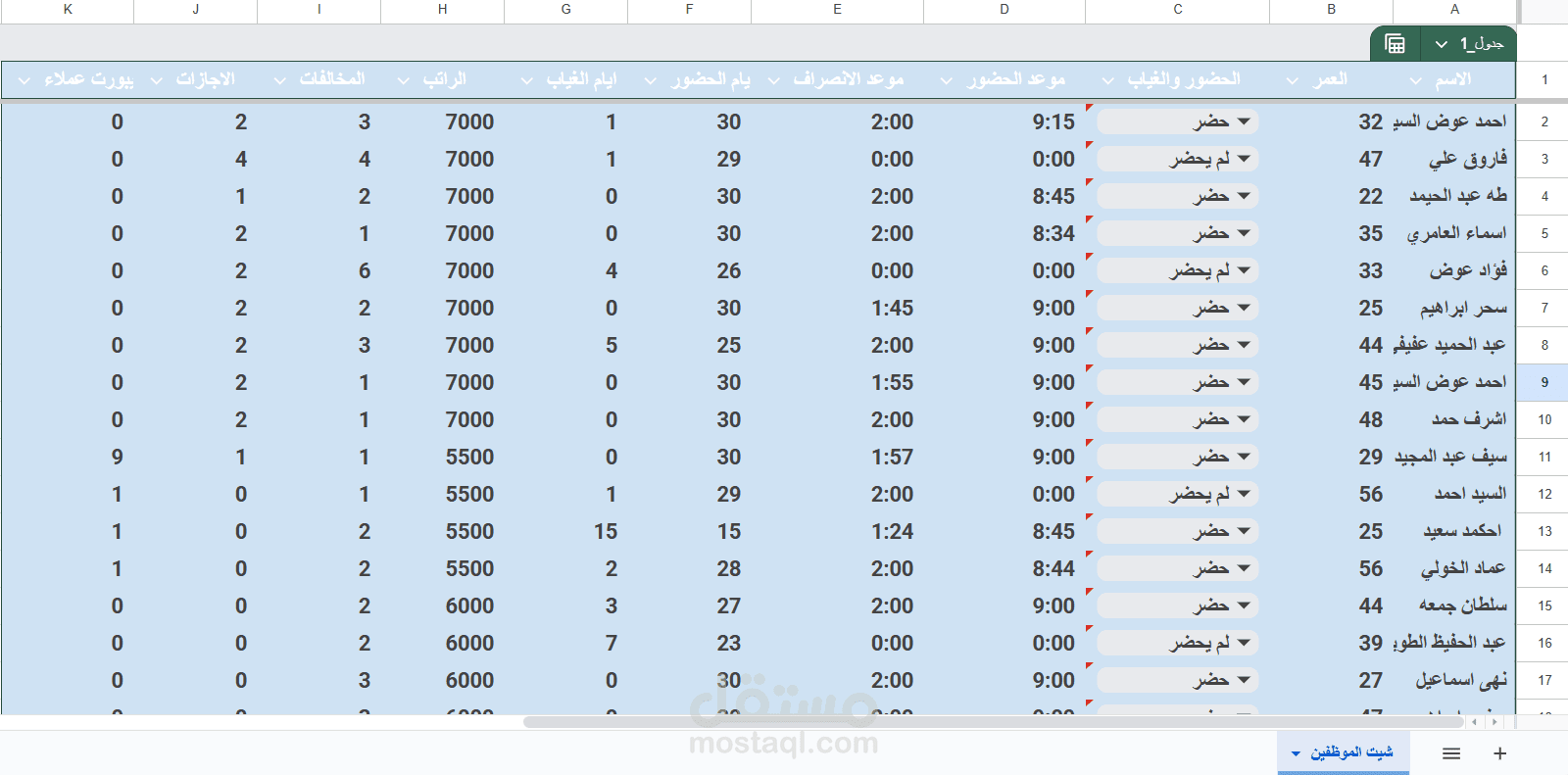Open لم يحضر chip for فؤاد عوض
Image resolution: width=1568 pixels, height=775 pixels.
point(1178,270)
